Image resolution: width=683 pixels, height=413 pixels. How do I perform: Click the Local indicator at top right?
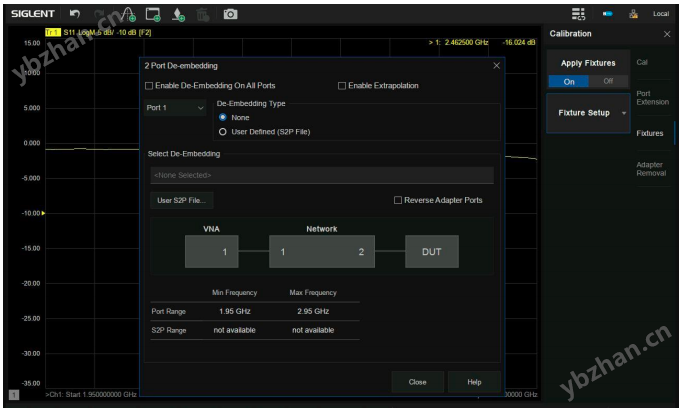pyautogui.click(x=661, y=14)
